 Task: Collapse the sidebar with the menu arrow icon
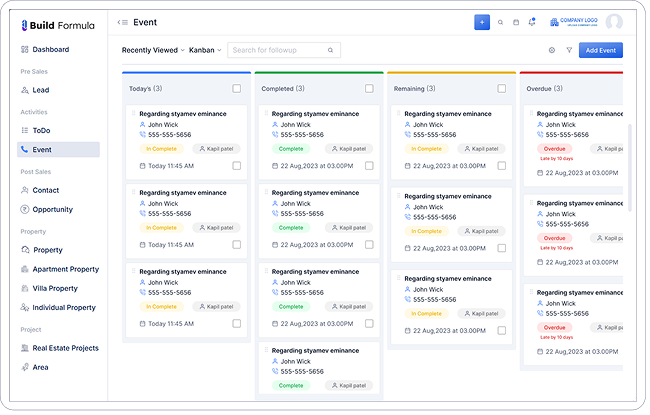122,22
